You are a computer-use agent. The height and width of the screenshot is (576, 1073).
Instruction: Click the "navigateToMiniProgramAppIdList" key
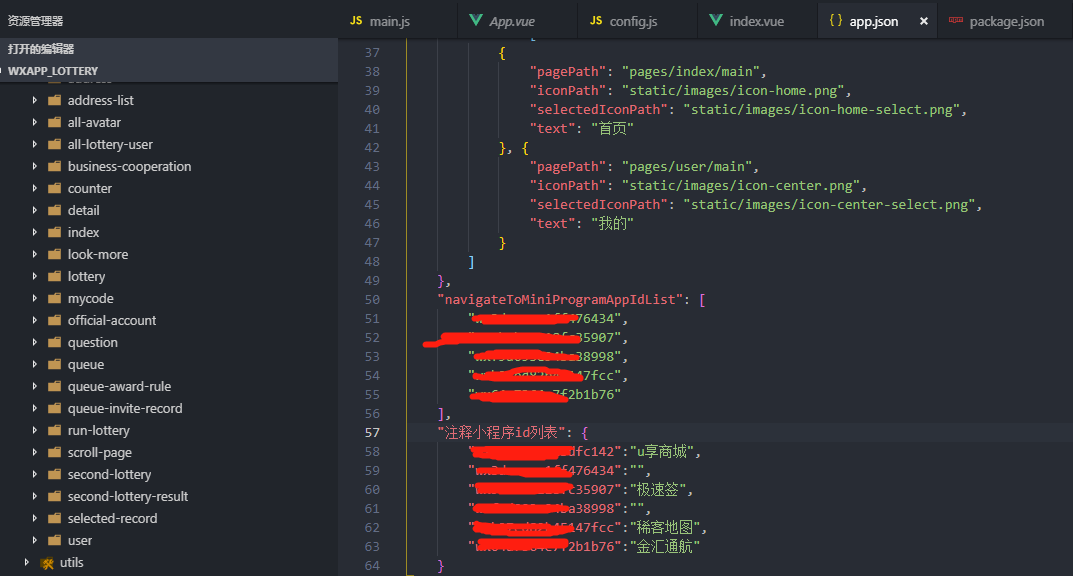(x=560, y=300)
